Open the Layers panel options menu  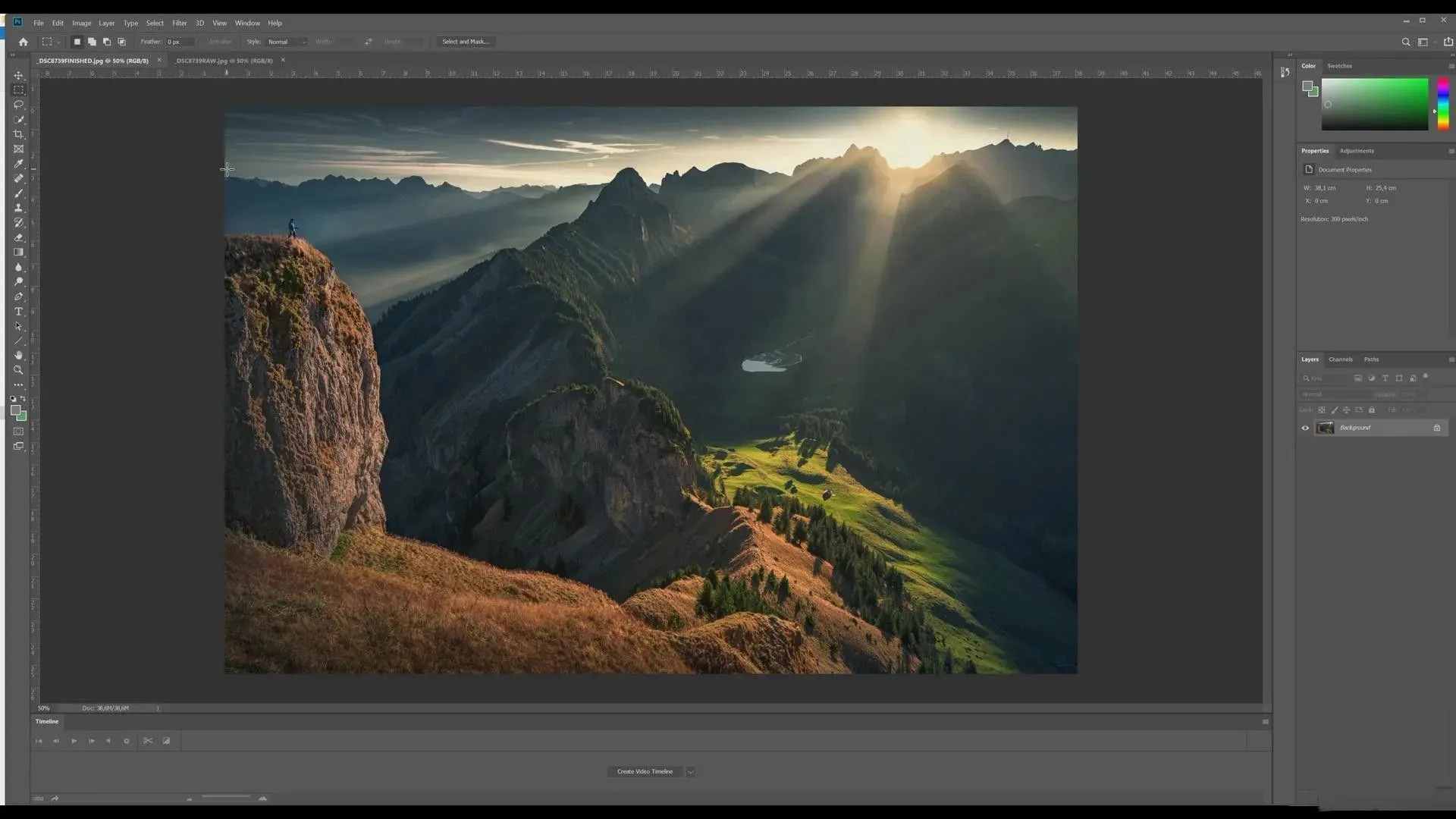click(1451, 359)
